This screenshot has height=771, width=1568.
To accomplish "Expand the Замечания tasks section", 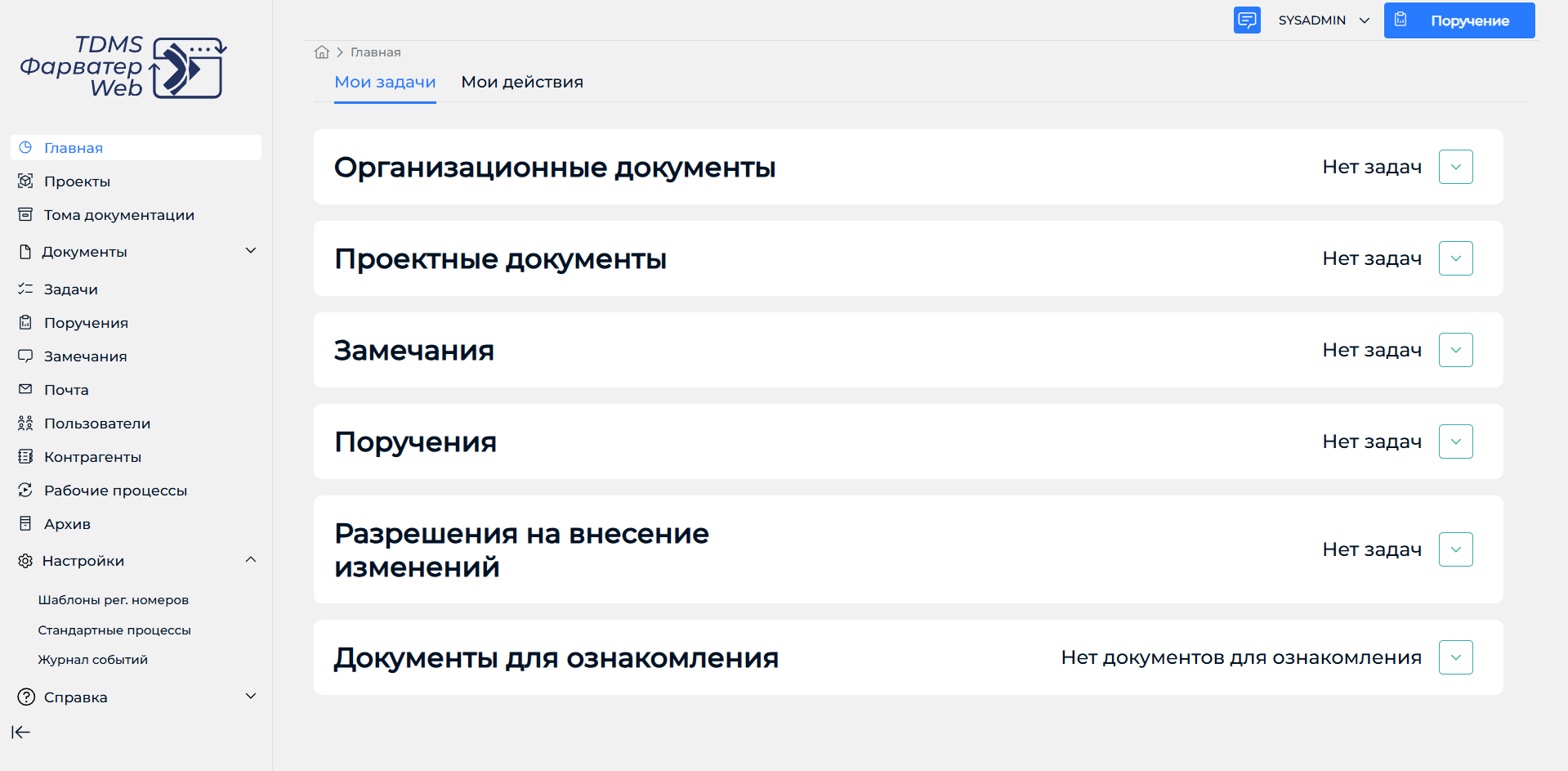I will [x=1455, y=350].
